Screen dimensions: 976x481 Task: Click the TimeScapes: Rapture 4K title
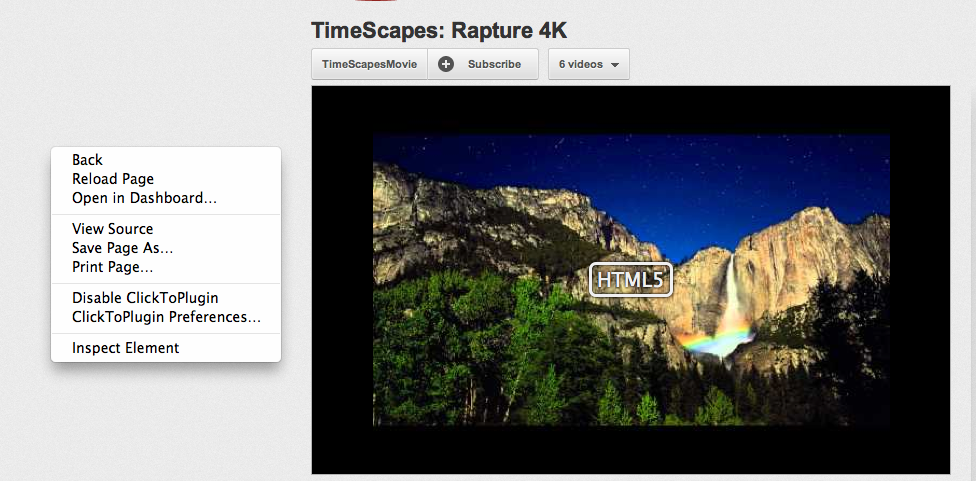click(x=439, y=30)
